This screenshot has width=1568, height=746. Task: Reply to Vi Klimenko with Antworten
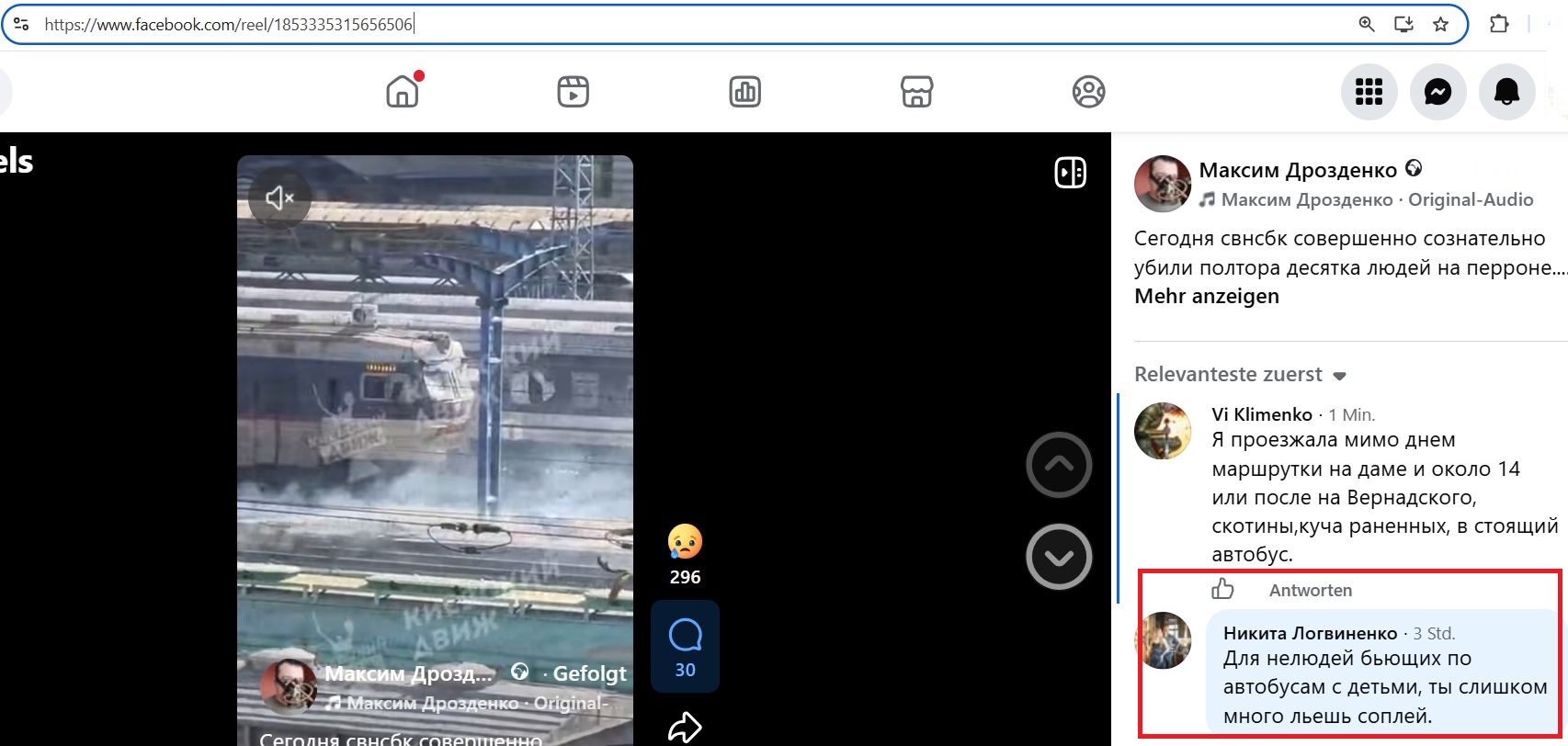(x=1311, y=591)
